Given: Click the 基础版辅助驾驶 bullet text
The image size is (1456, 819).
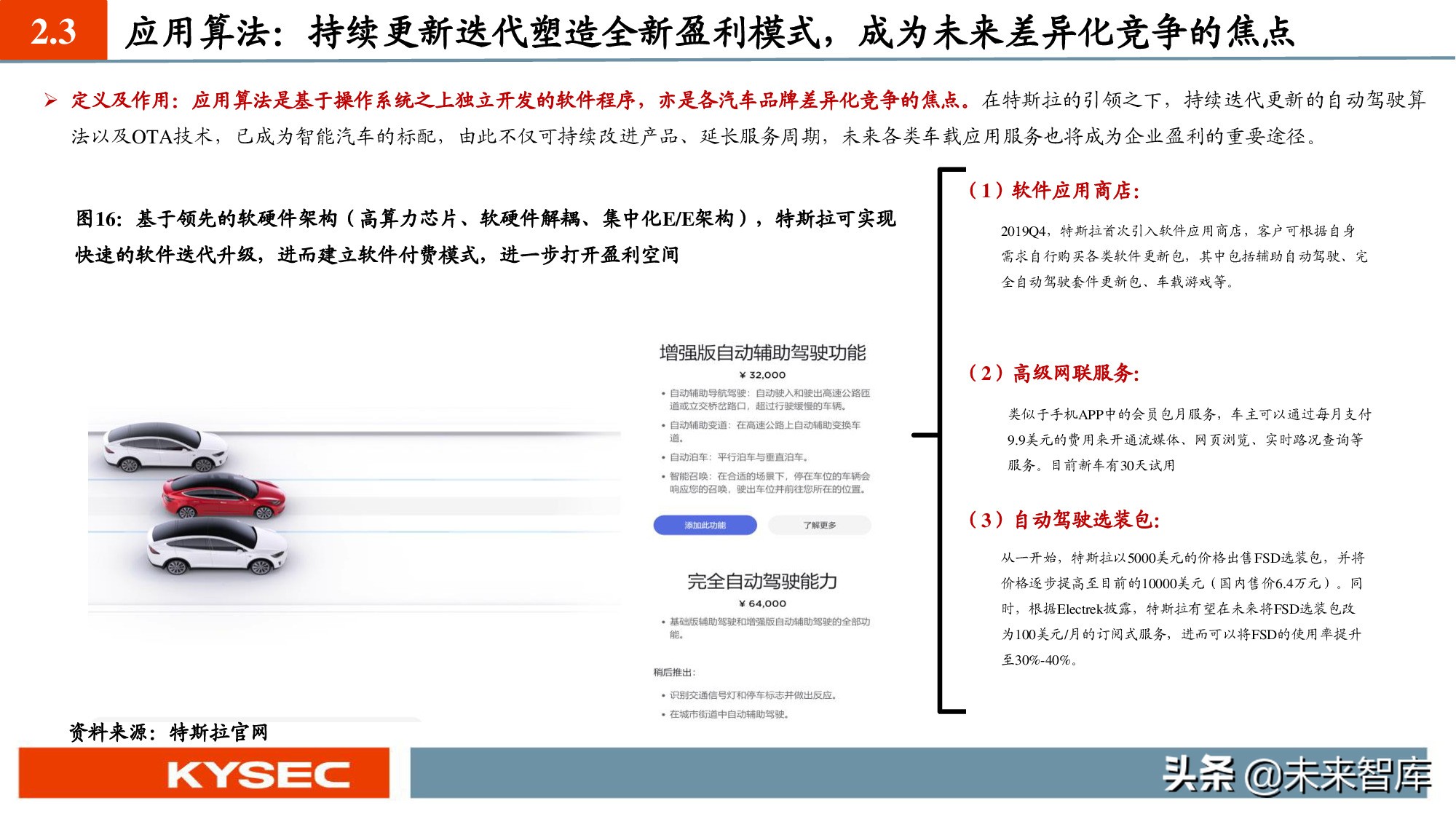Looking at the screenshot, I should pyautogui.click(x=769, y=628).
